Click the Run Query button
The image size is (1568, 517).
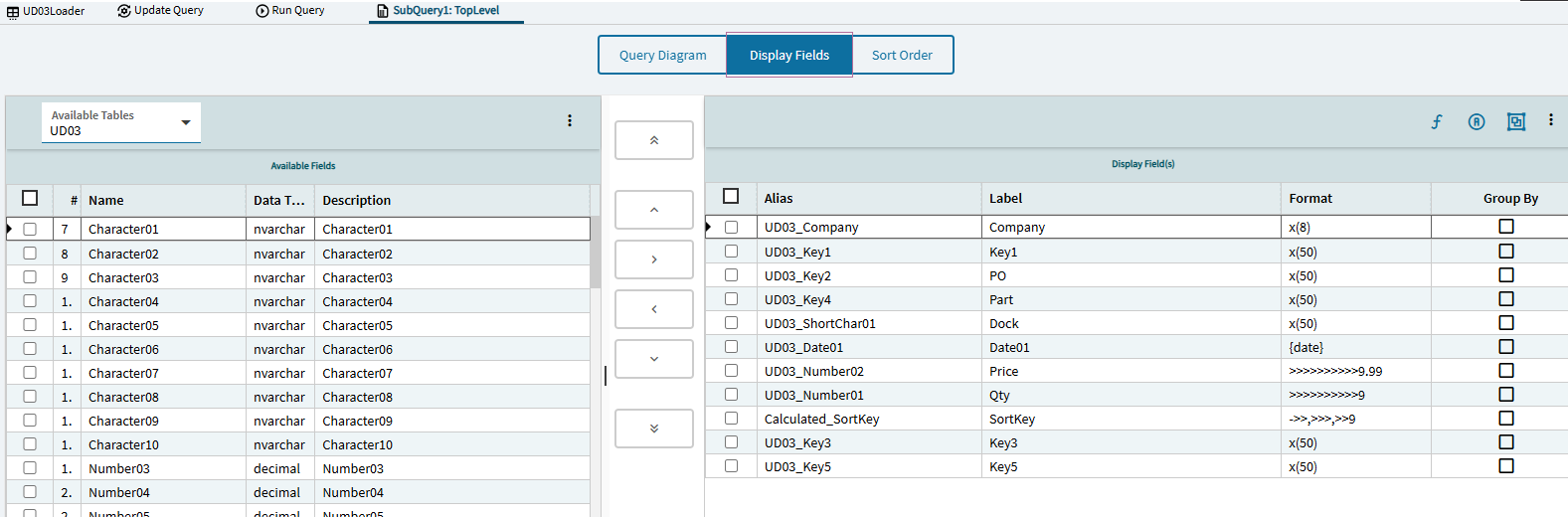coord(289,10)
